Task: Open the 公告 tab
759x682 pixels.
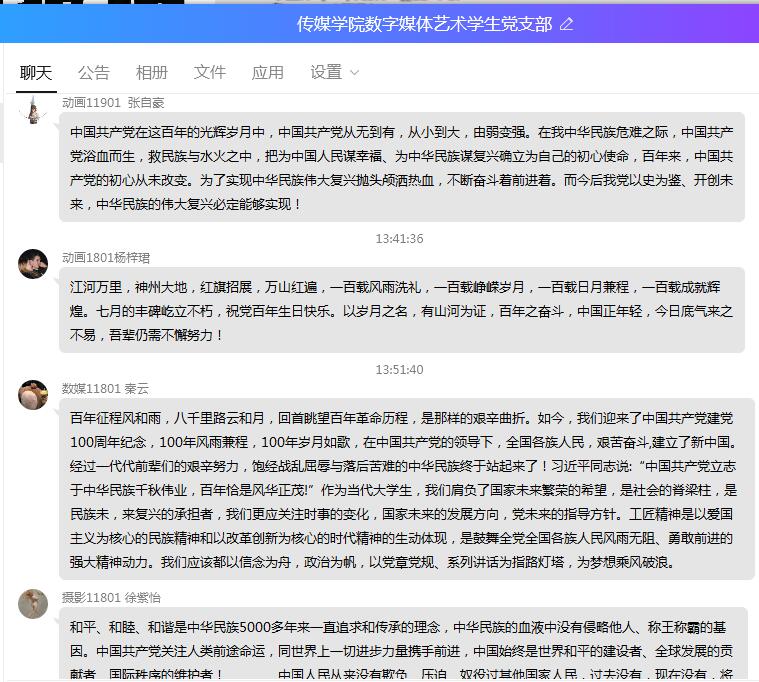Action: [x=94, y=72]
